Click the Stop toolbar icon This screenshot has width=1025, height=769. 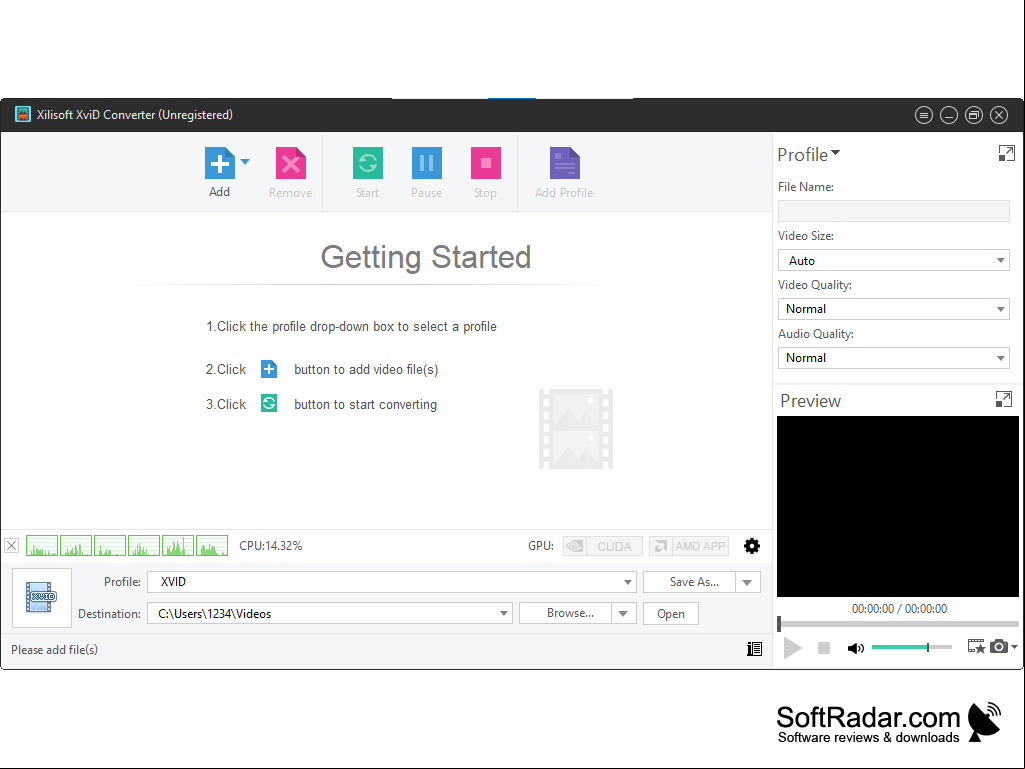(x=486, y=163)
